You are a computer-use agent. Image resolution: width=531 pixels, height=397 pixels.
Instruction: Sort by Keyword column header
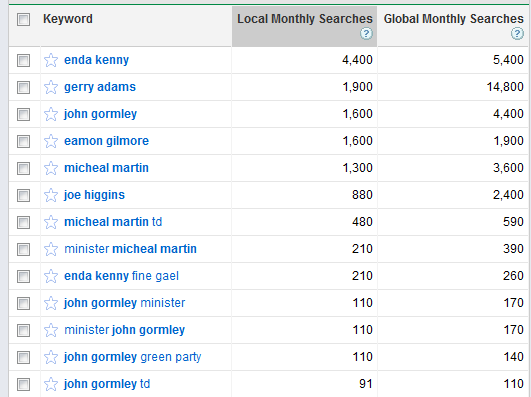click(68, 19)
